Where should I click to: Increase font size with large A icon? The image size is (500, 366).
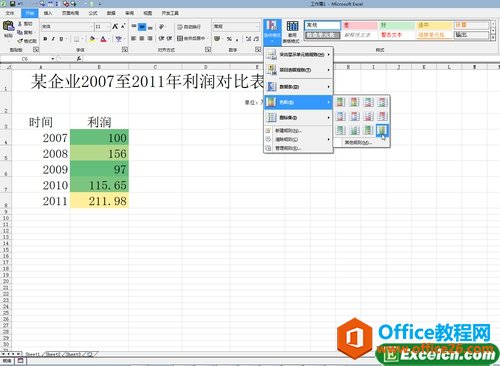tap(115, 26)
